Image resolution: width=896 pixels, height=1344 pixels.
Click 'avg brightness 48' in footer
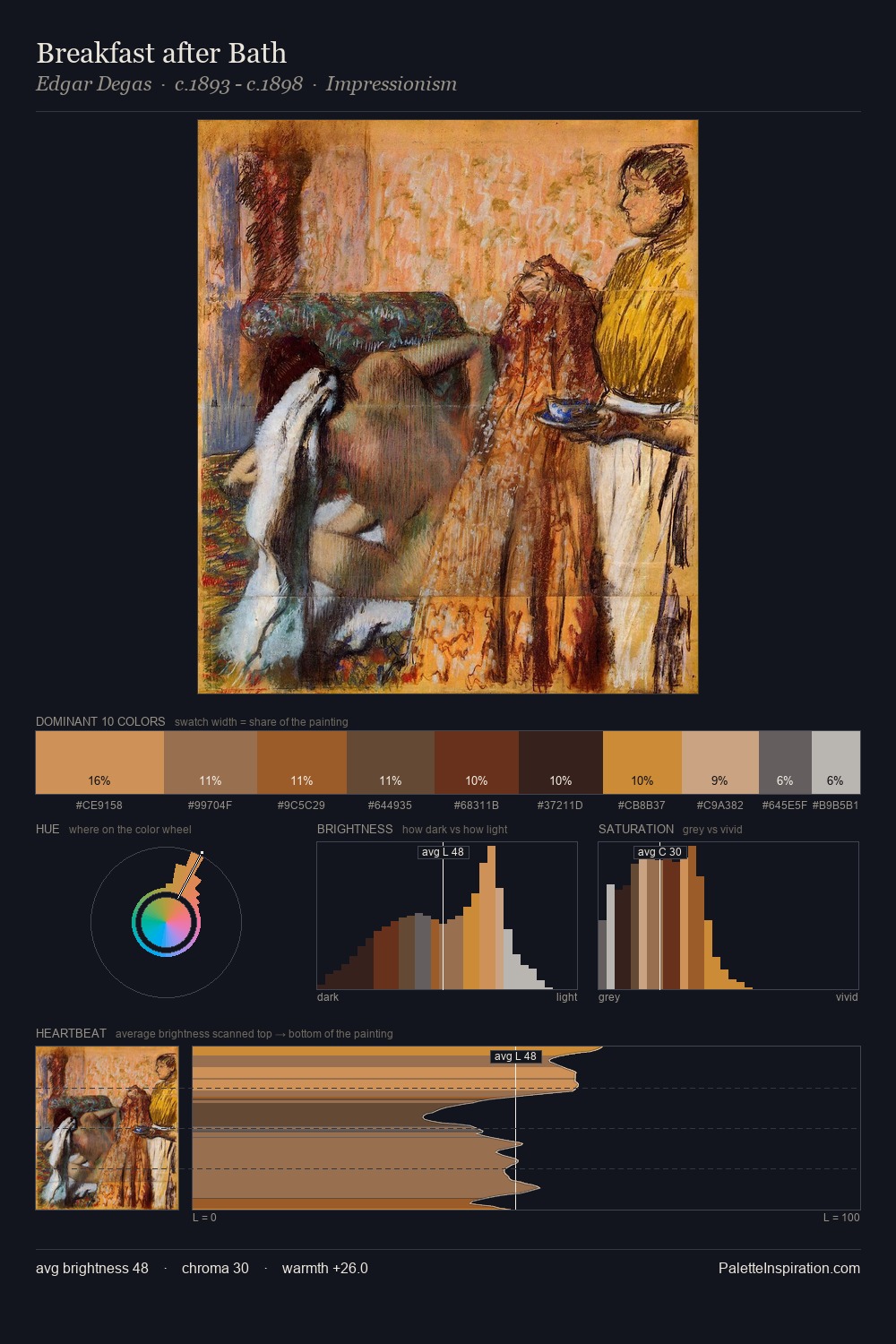92,1268
